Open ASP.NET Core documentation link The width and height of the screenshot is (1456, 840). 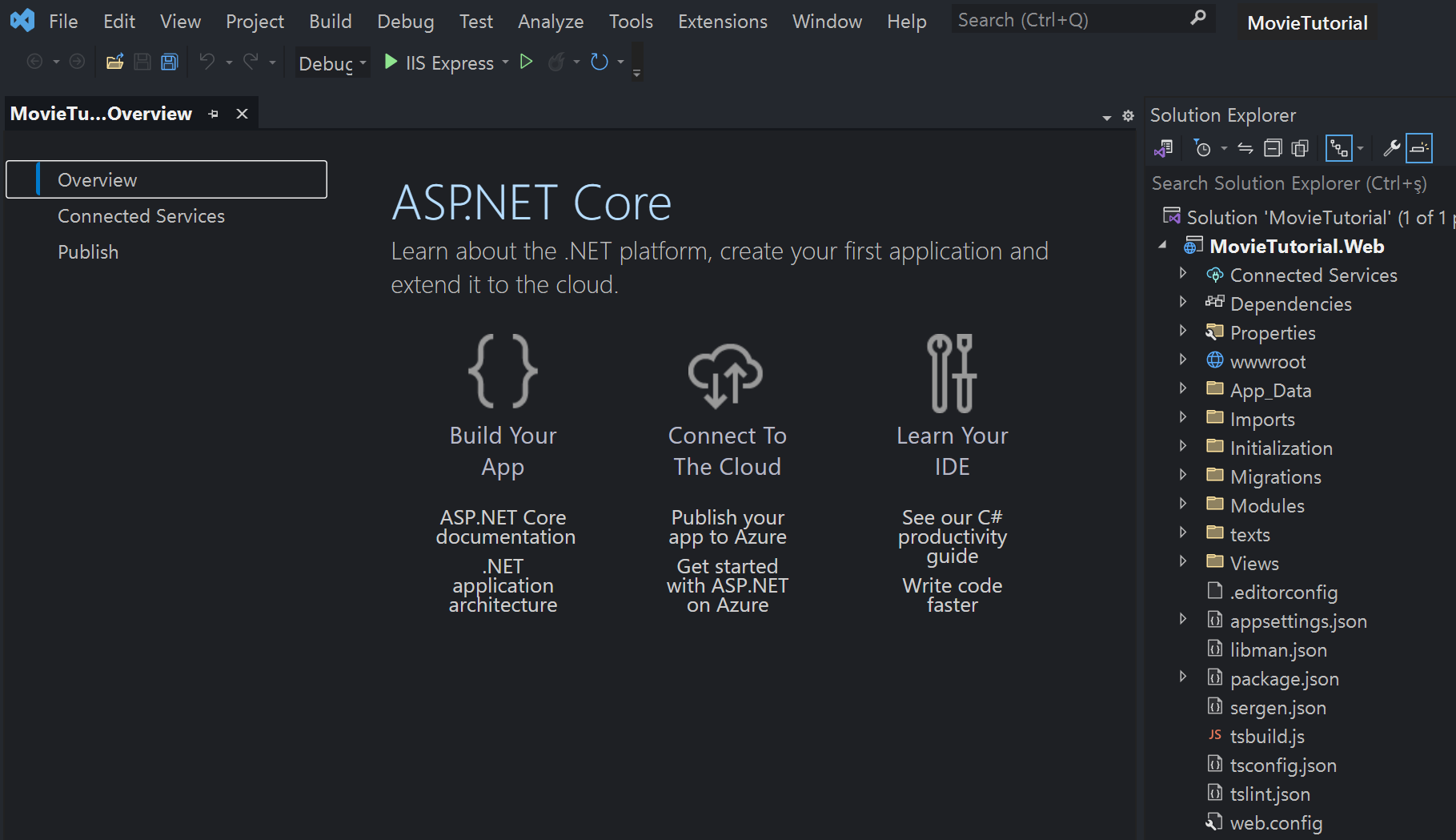503,527
